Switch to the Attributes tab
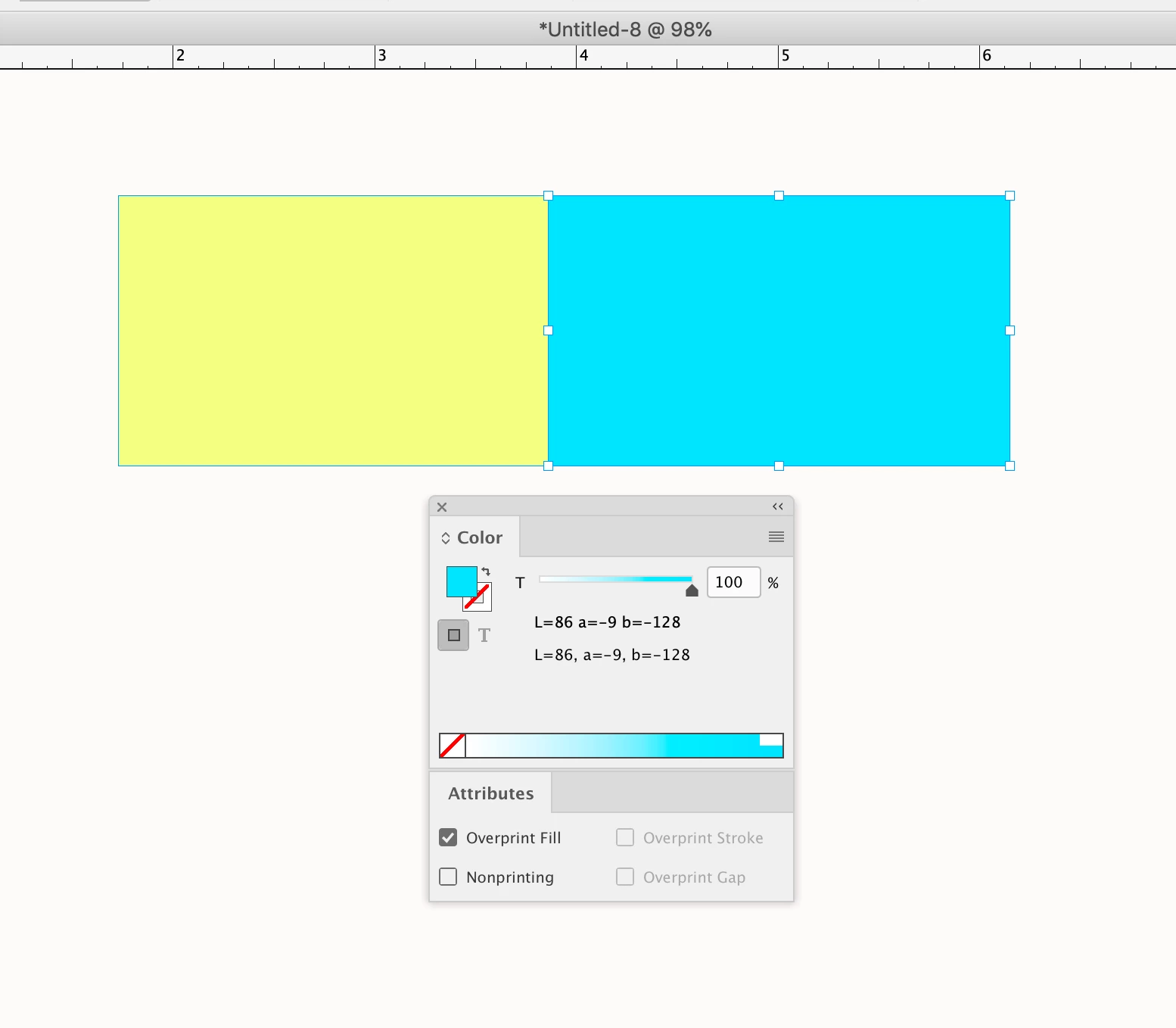The image size is (1176, 1028). tap(490, 793)
